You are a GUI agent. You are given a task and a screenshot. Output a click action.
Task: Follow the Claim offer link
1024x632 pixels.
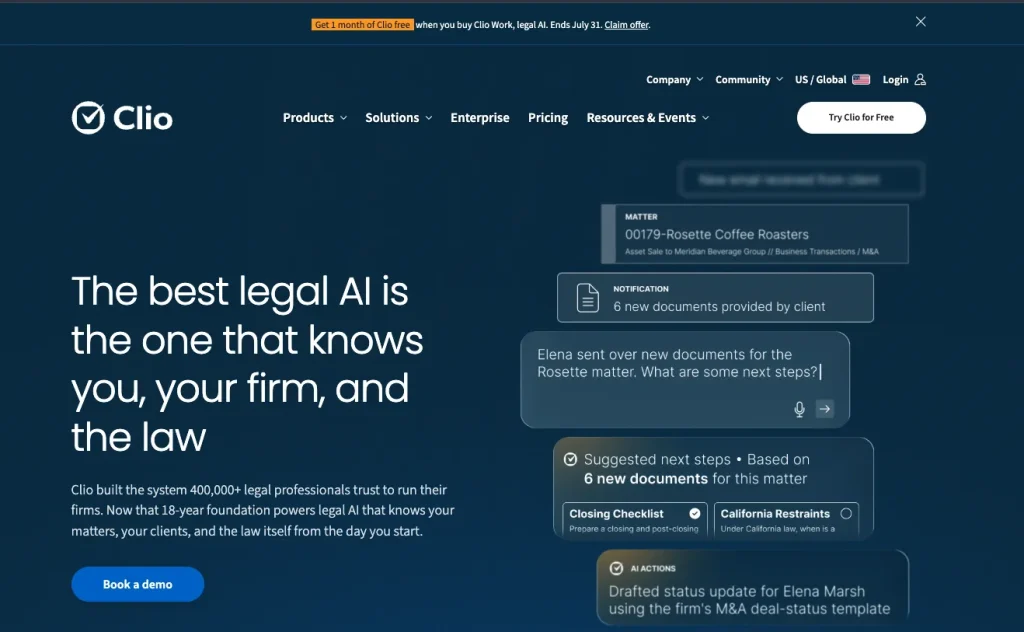[x=626, y=25]
